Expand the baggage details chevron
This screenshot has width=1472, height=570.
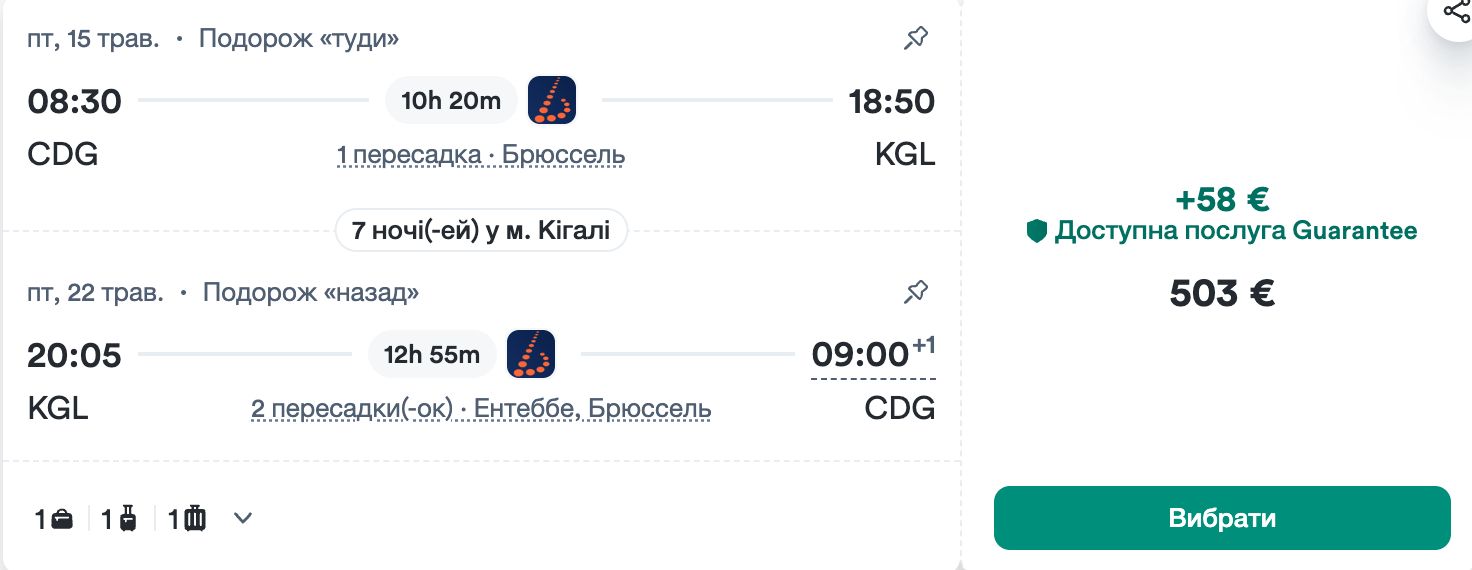coord(243,518)
